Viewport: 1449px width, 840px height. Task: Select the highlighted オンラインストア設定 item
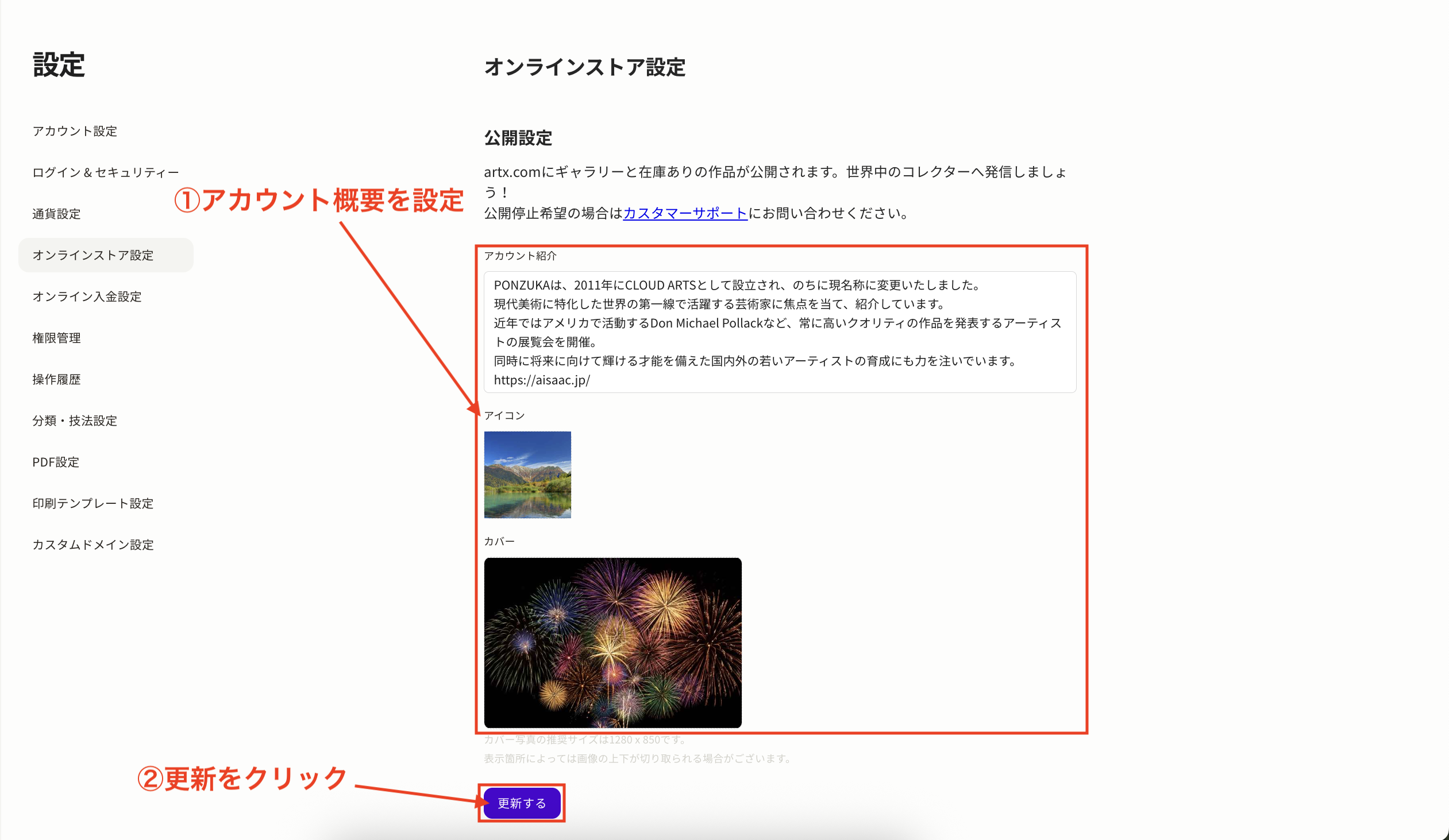[x=93, y=255]
